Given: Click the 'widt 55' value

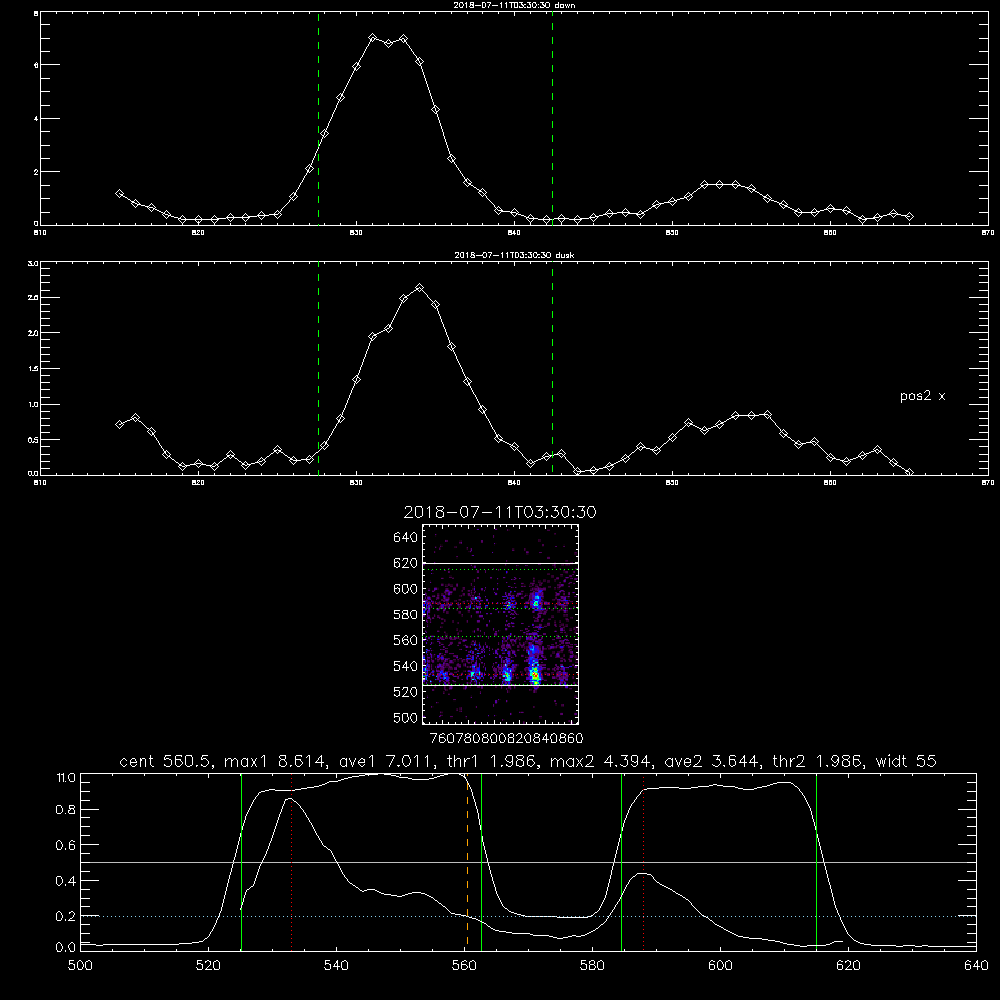Looking at the screenshot, I should [x=906, y=761].
